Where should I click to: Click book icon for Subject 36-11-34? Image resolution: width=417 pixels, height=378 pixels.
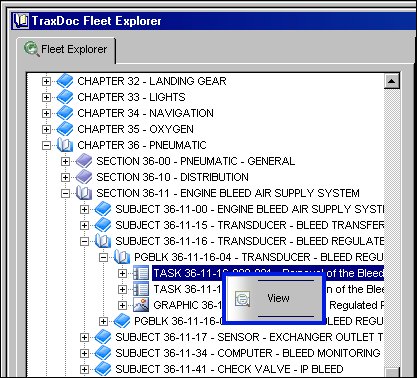click(x=103, y=353)
